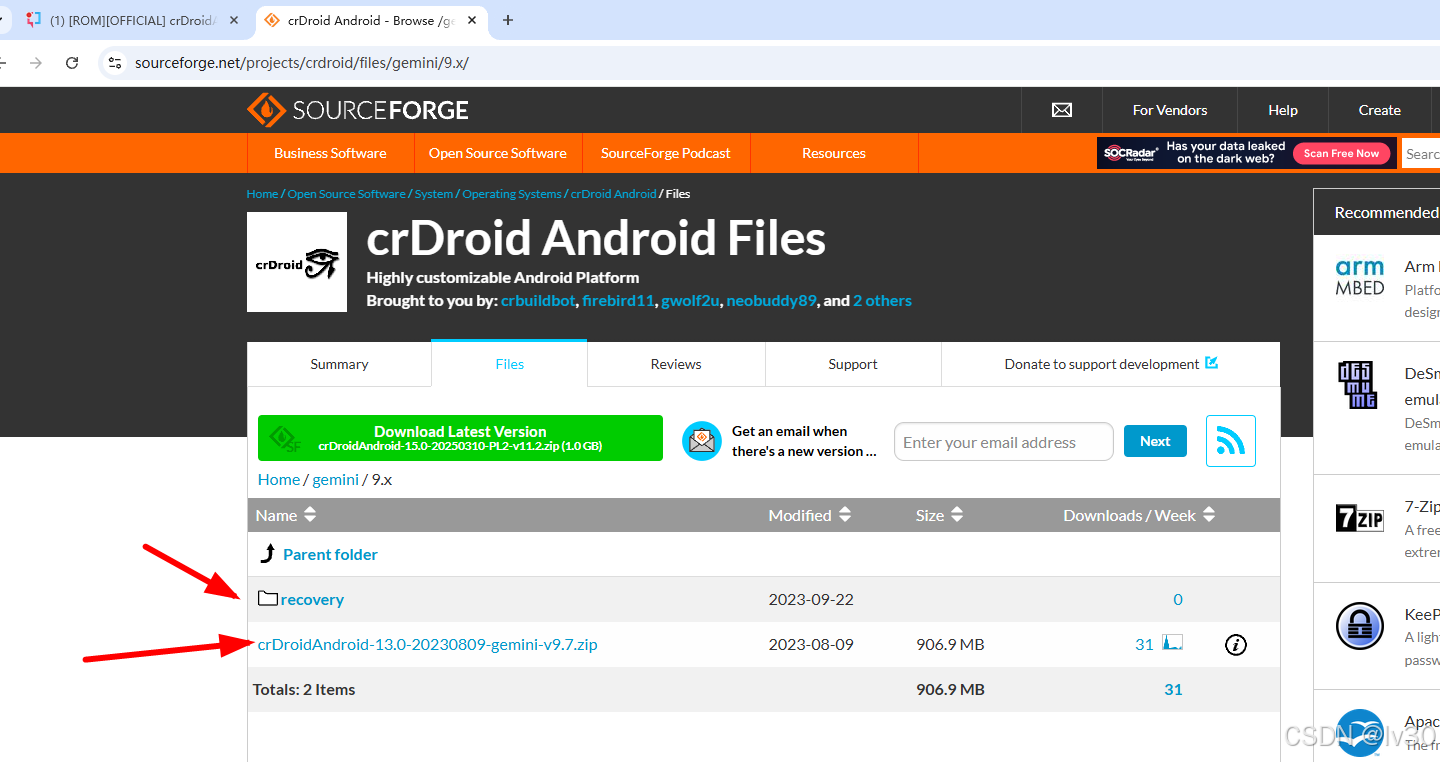Click the DeSmuME icon in Recommended
The height and width of the screenshot is (762, 1440).
[x=1358, y=385]
